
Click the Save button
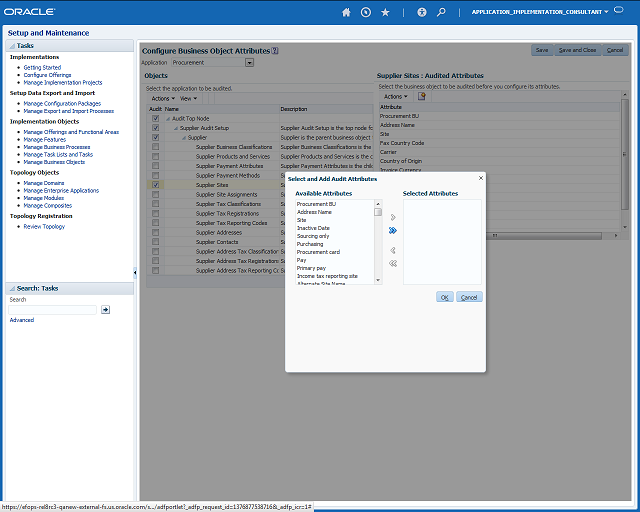(542, 50)
